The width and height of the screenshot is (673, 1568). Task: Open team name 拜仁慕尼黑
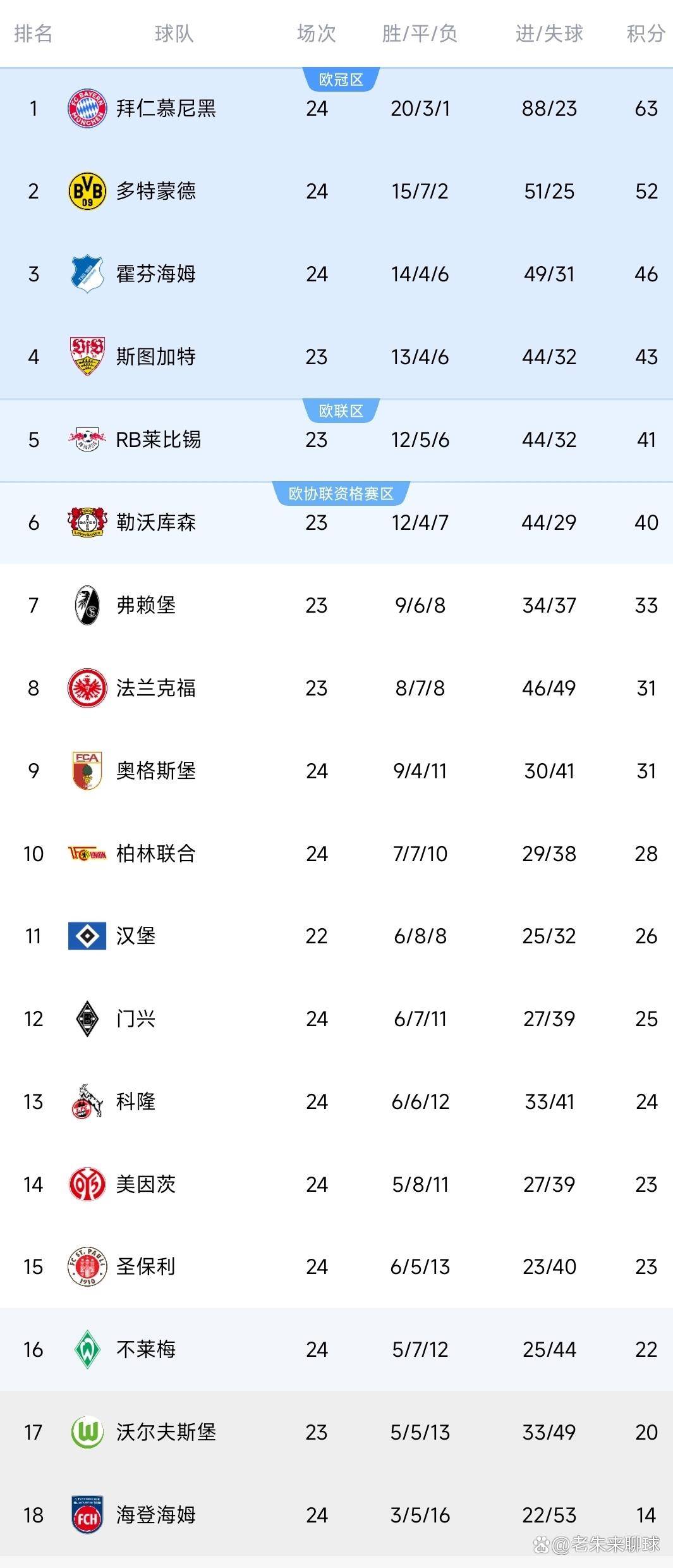[x=166, y=108]
